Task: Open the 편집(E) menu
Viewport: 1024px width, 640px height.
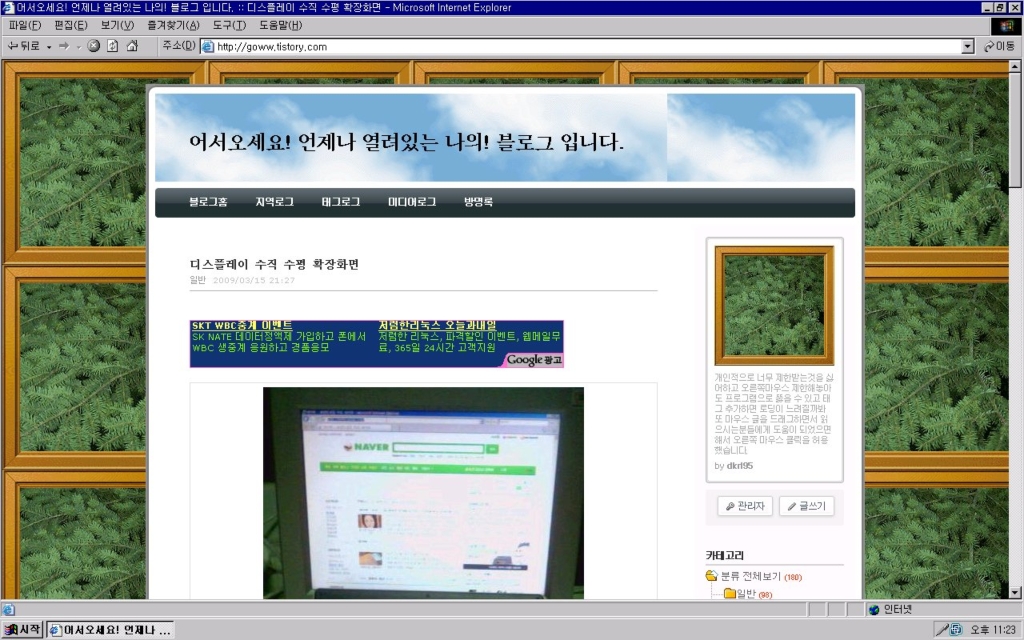Action: (x=71, y=25)
